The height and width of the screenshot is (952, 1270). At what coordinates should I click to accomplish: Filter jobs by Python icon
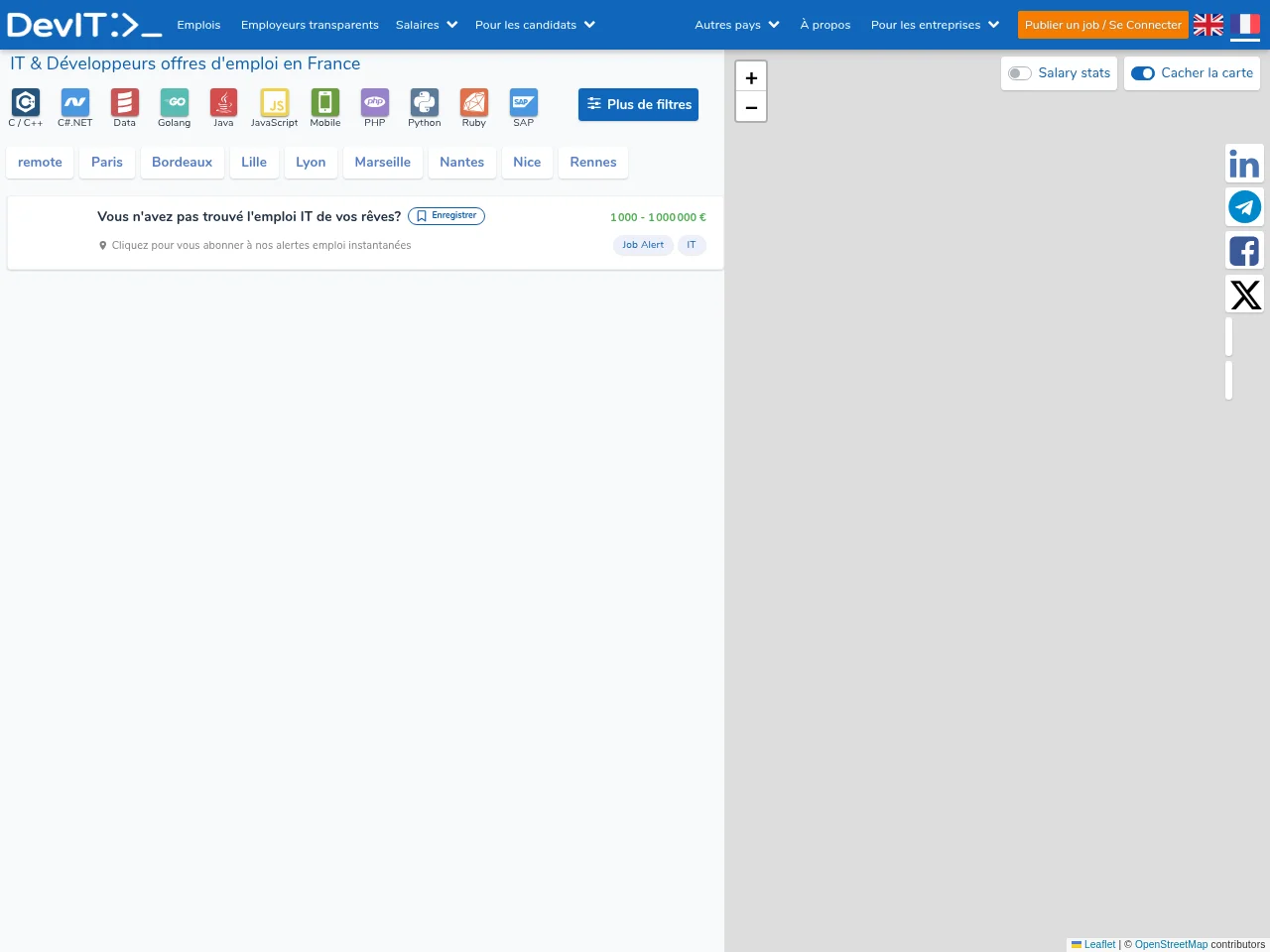pyautogui.click(x=425, y=102)
